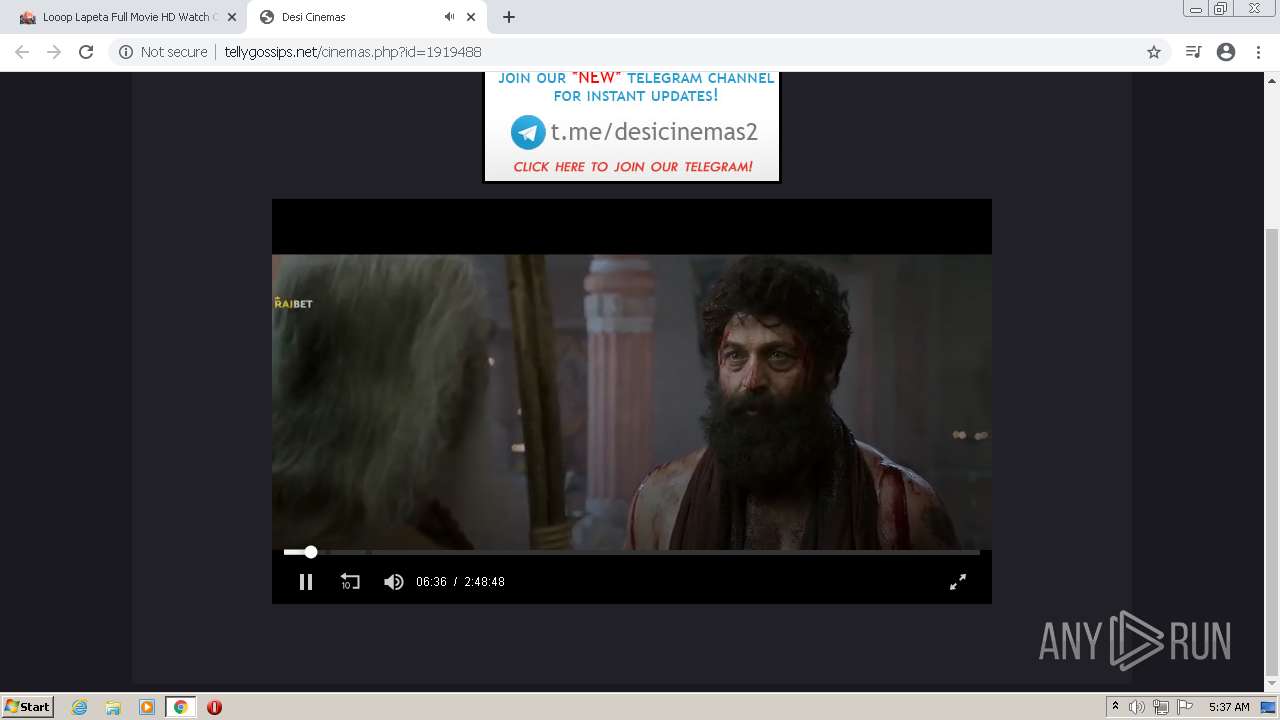Close the Looop Lapeta tab
This screenshot has height=720, width=1280.
point(231,17)
